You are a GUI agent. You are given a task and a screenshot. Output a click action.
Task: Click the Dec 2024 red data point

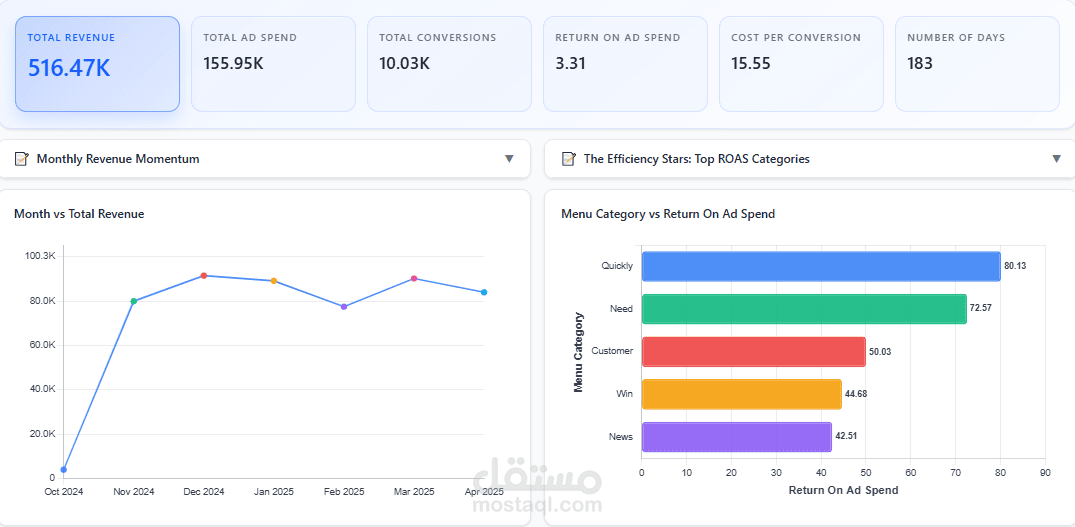click(x=204, y=275)
